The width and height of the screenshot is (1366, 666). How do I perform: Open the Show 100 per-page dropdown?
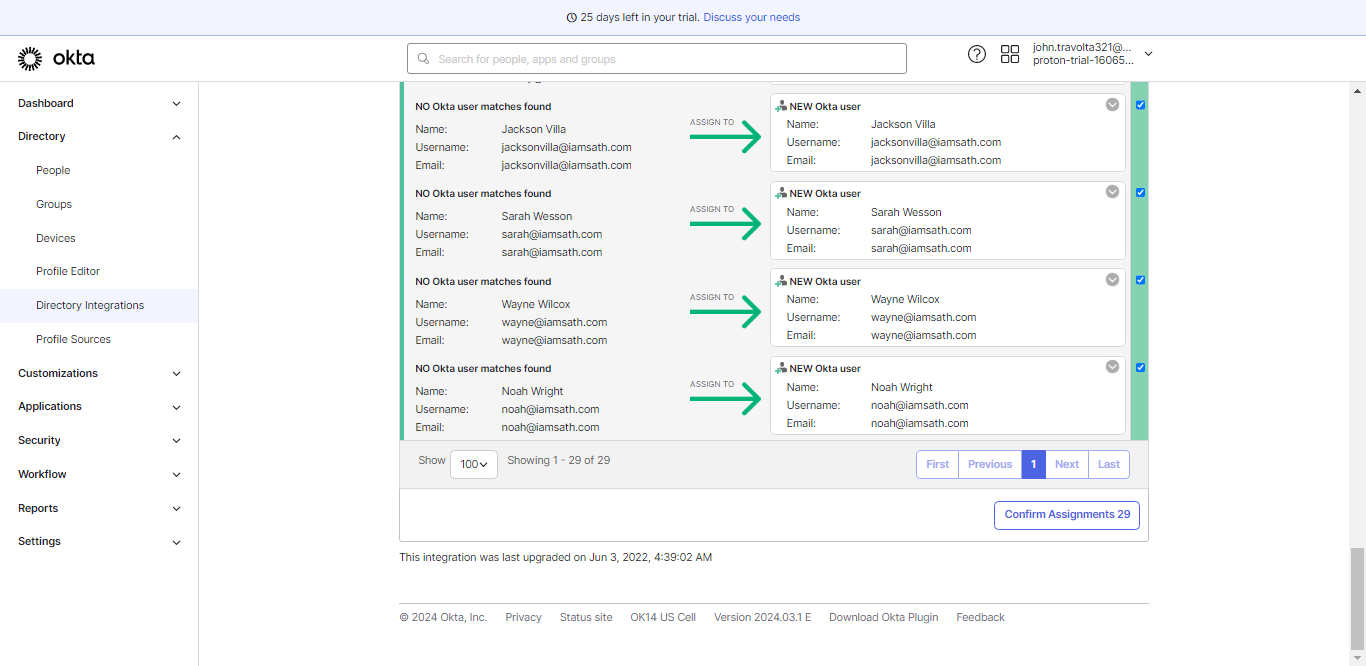pyautogui.click(x=474, y=464)
